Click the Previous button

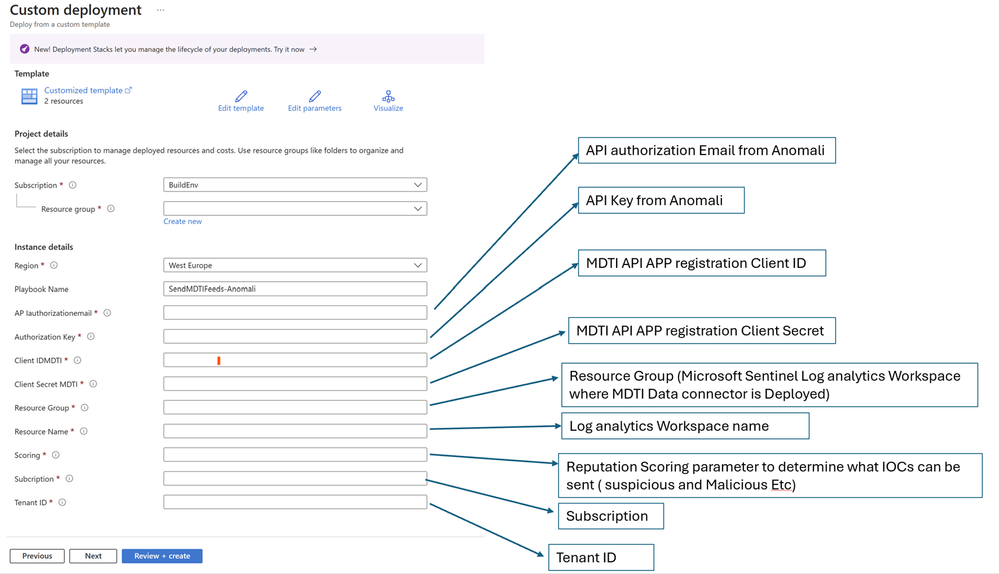[37, 556]
